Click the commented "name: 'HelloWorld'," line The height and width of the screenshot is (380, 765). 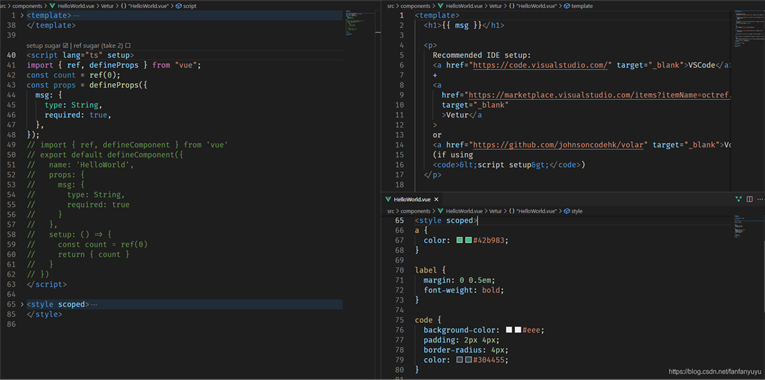click(x=91, y=165)
